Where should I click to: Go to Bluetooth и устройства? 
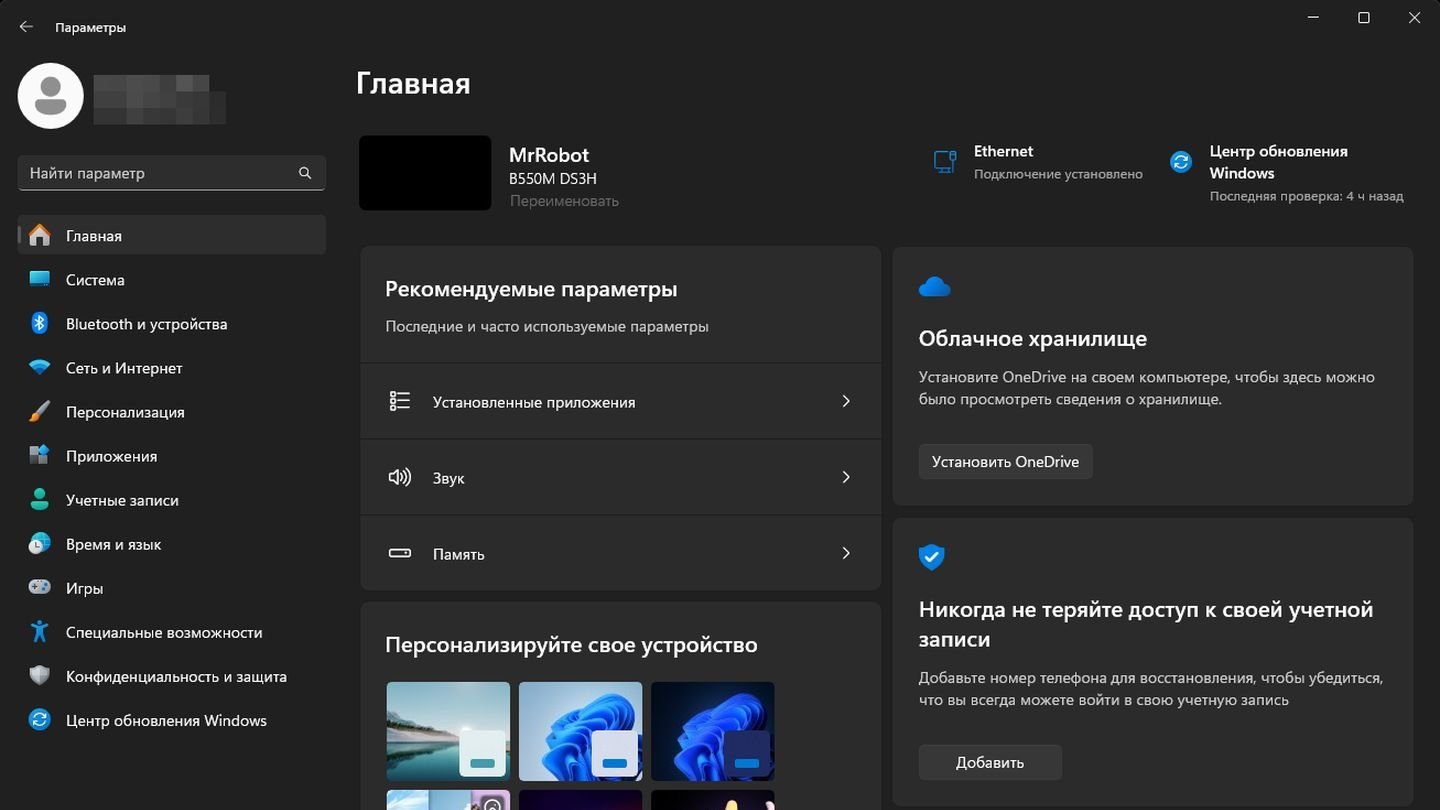(172, 324)
